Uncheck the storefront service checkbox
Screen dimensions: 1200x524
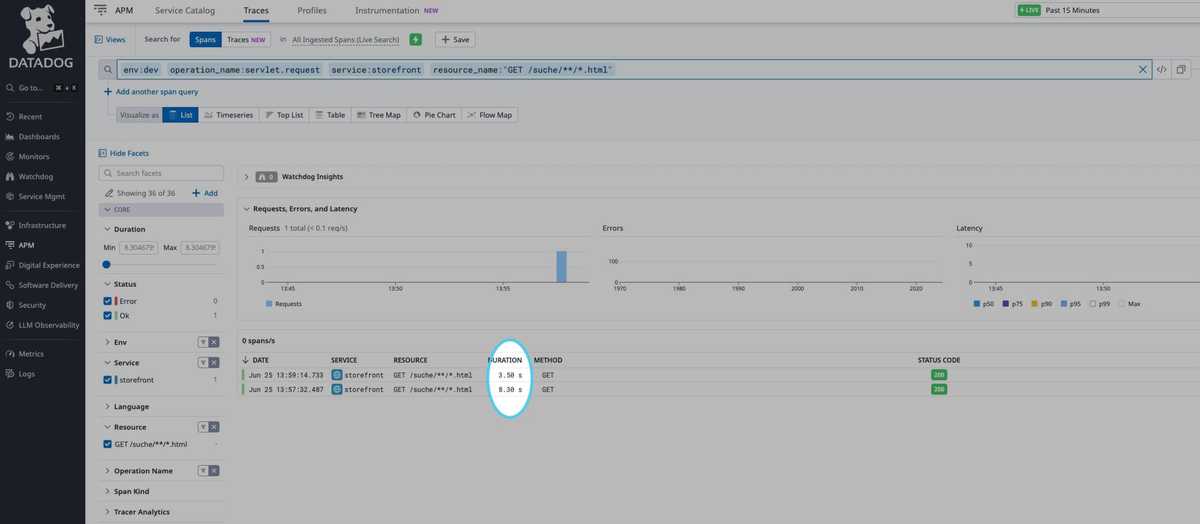click(x=108, y=380)
